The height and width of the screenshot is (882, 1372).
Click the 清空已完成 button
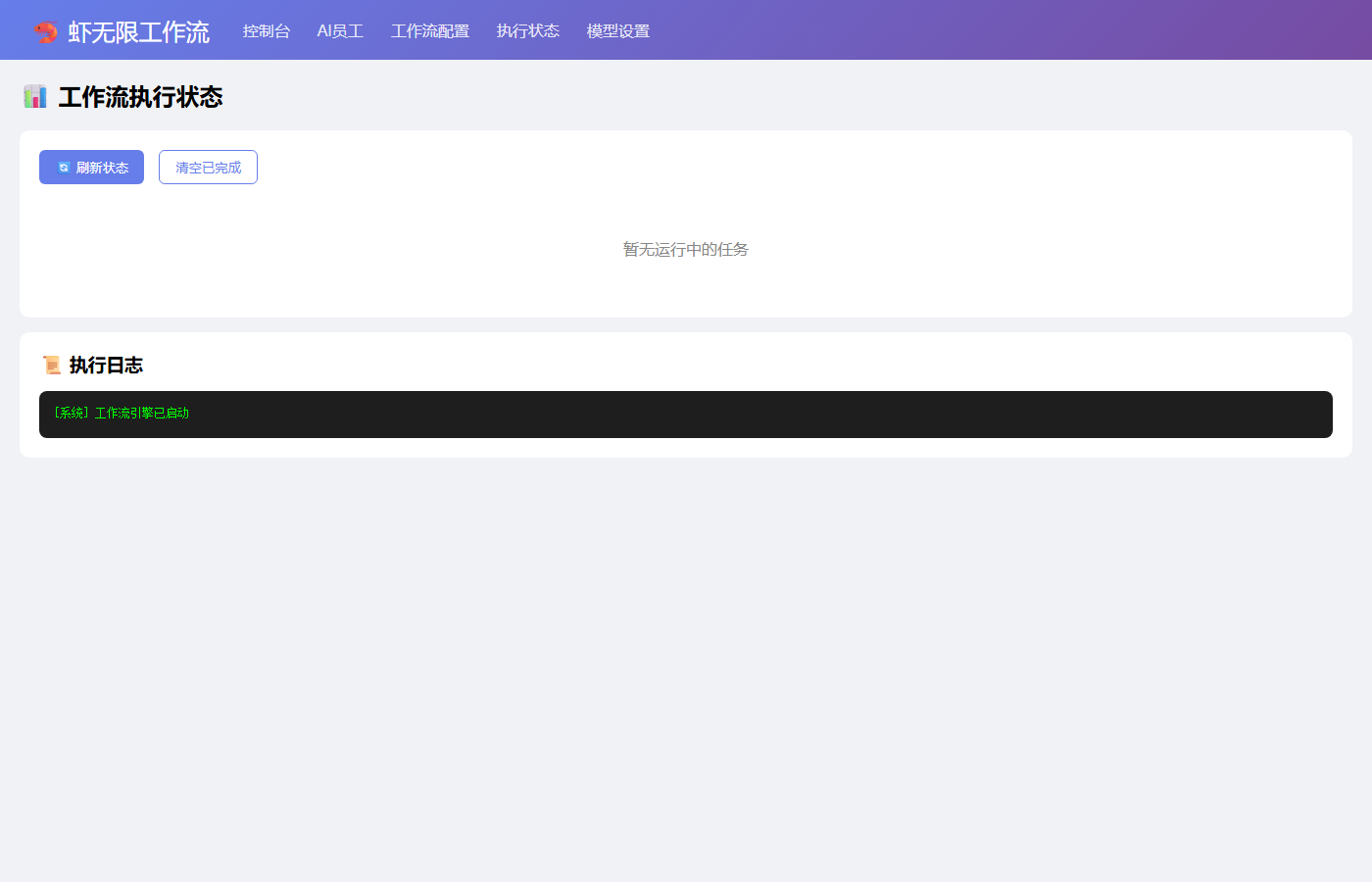tap(208, 168)
